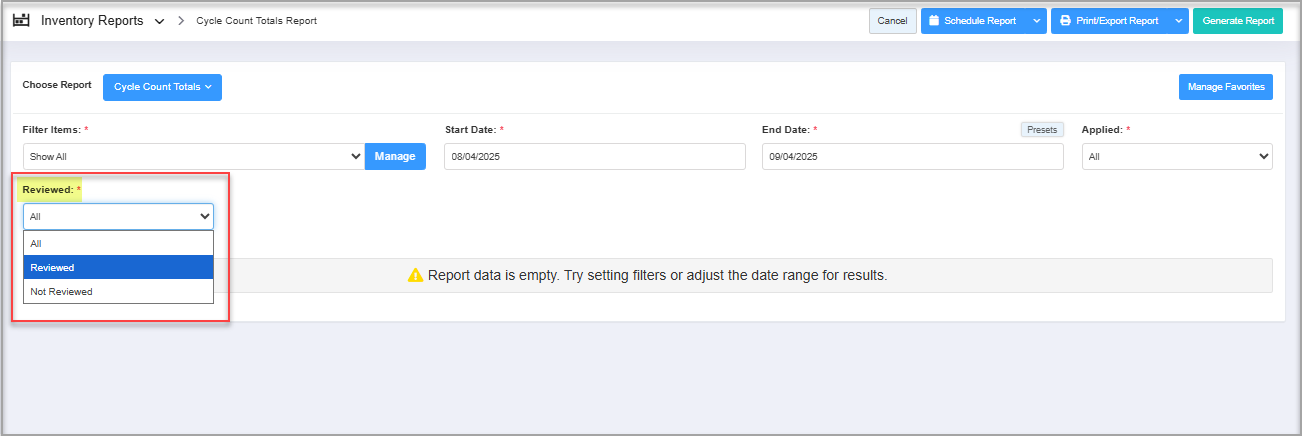Click the yellow warning triangle icon

click(416, 275)
